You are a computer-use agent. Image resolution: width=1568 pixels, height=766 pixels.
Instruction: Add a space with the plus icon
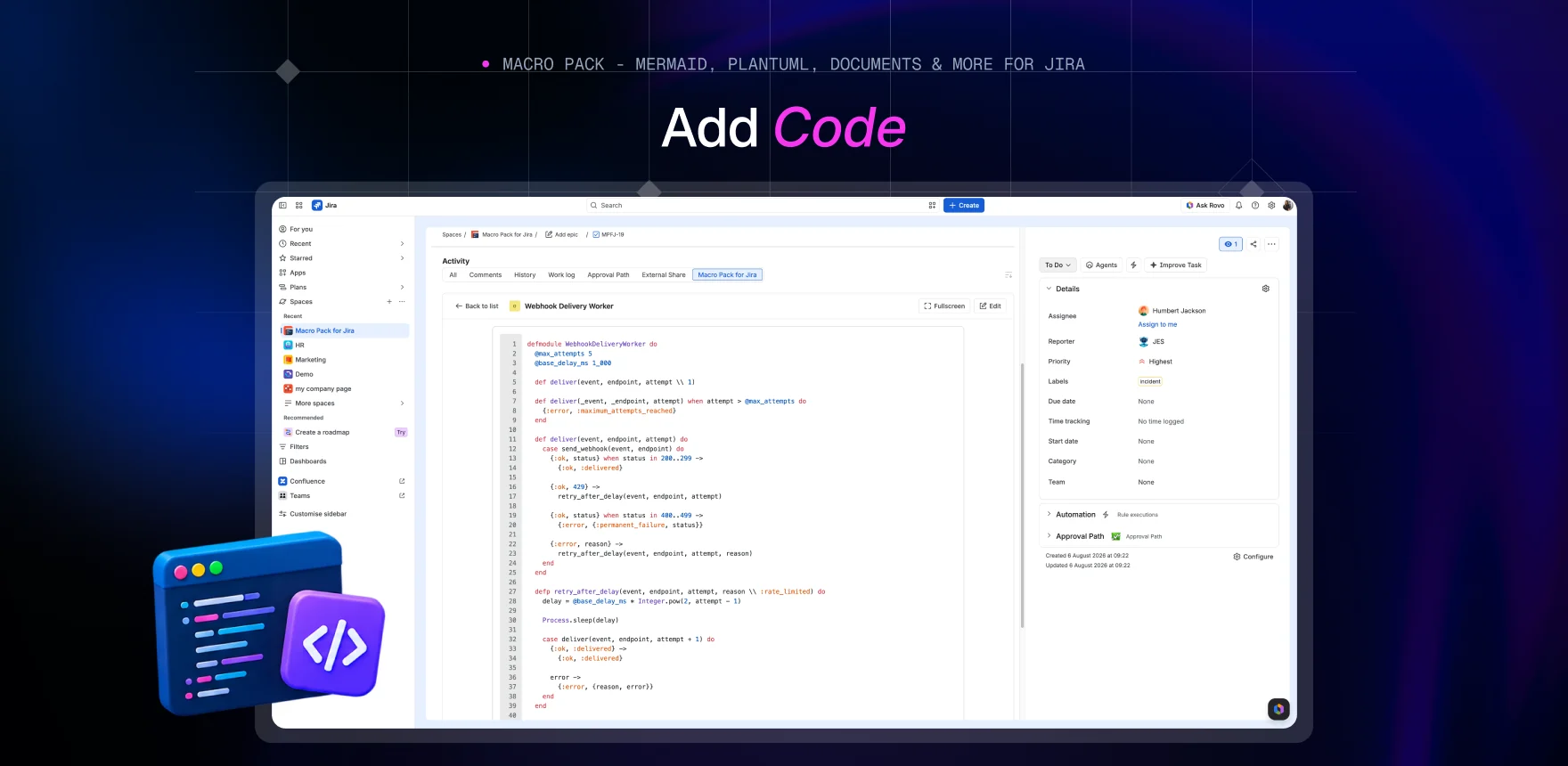pyautogui.click(x=389, y=302)
